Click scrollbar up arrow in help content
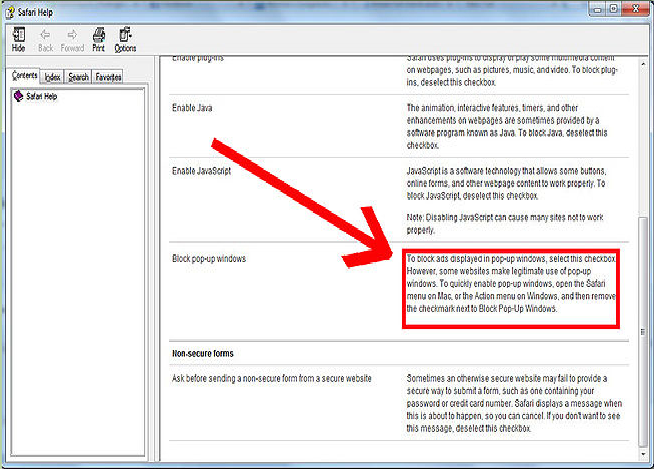 [643, 64]
